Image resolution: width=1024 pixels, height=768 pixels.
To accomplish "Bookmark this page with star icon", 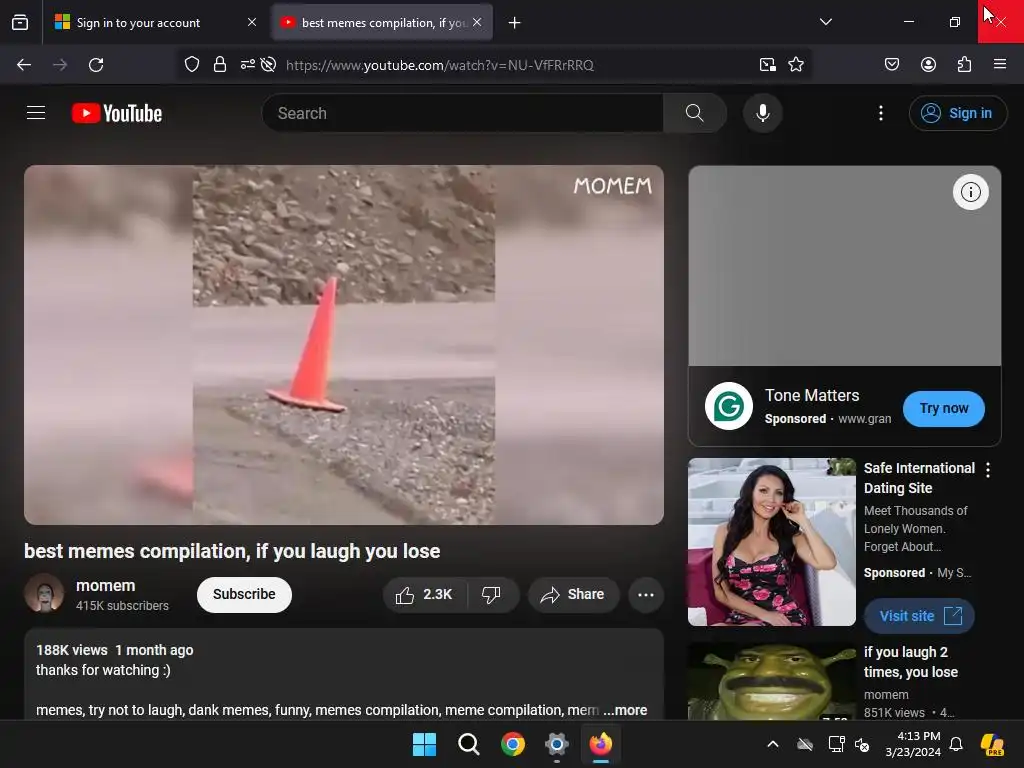I will coord(796,65).
